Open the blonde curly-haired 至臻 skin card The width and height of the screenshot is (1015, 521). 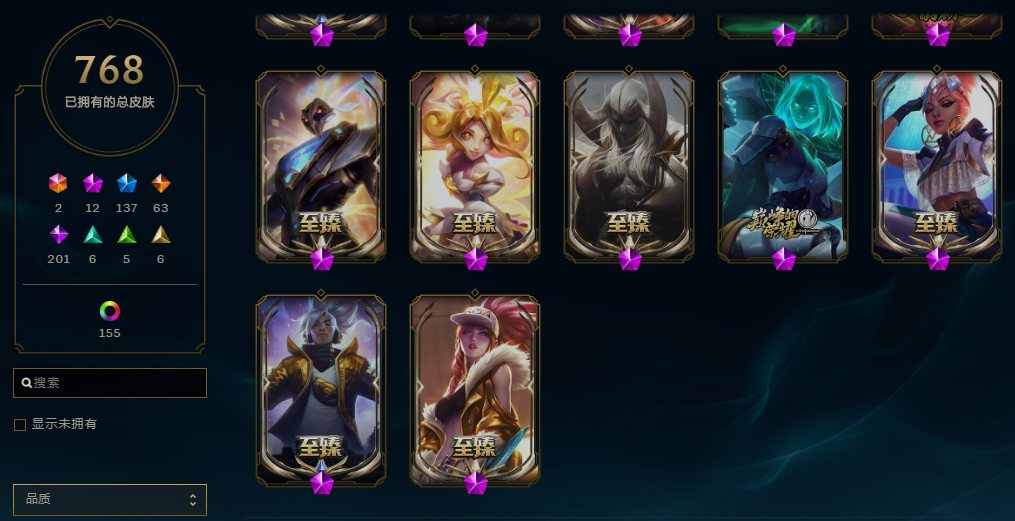(475, 167)
